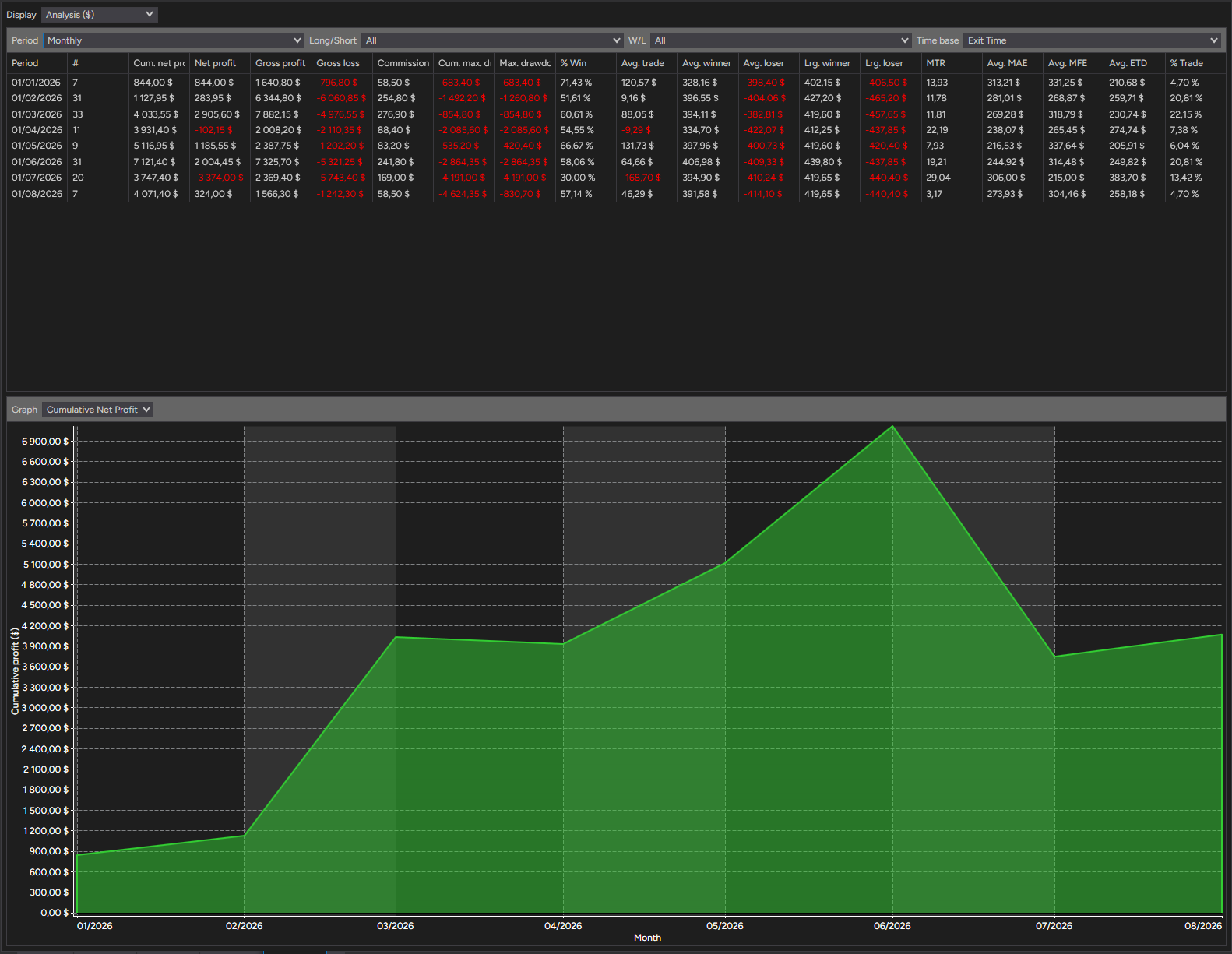The height and width of the screenshot is (954, 1232).
Task: Click the lrg. winner value 439,80 $
Action: pyautogui.click(x=824, y=162)
